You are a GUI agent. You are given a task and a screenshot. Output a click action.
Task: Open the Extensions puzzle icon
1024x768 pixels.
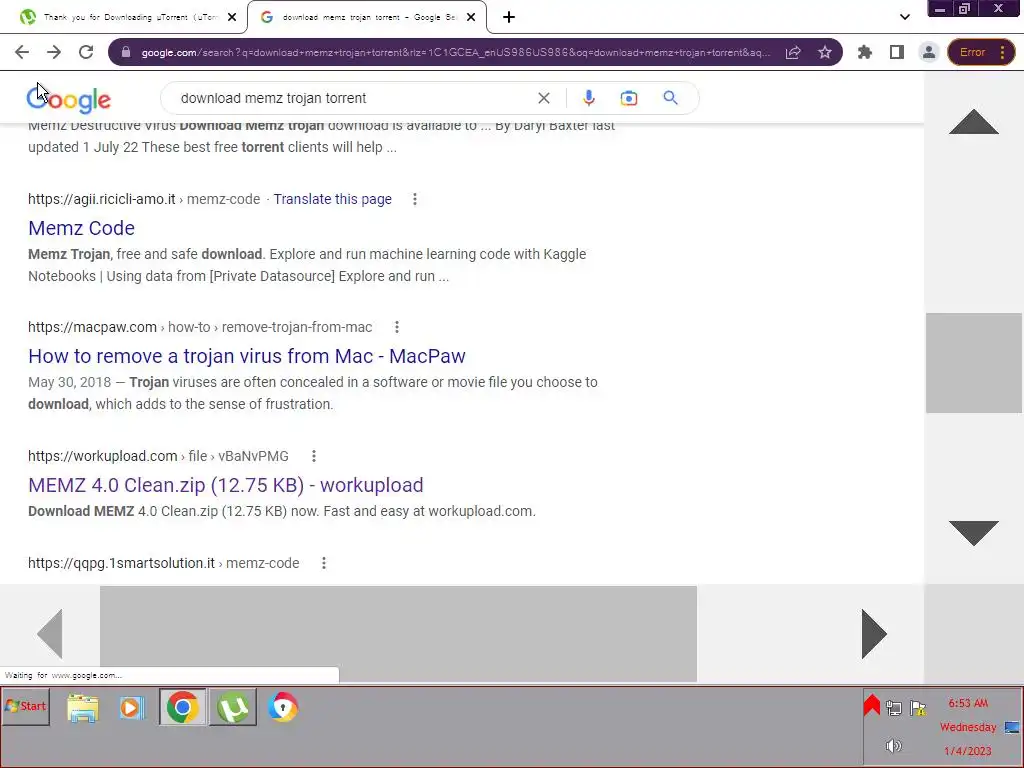[865, 52]
